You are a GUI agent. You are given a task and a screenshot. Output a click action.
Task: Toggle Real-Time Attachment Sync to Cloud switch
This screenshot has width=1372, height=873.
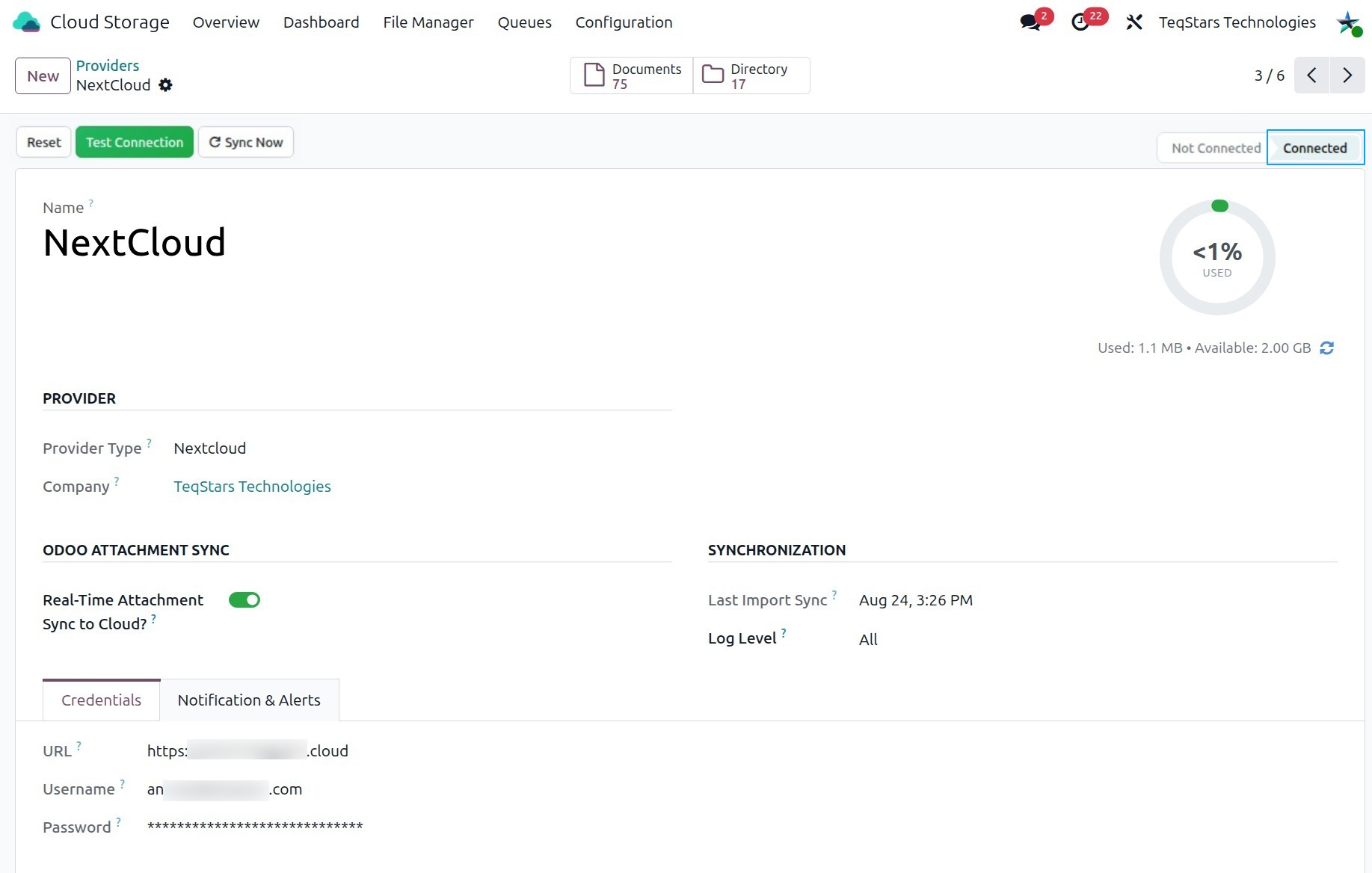(x=244, y=600)
